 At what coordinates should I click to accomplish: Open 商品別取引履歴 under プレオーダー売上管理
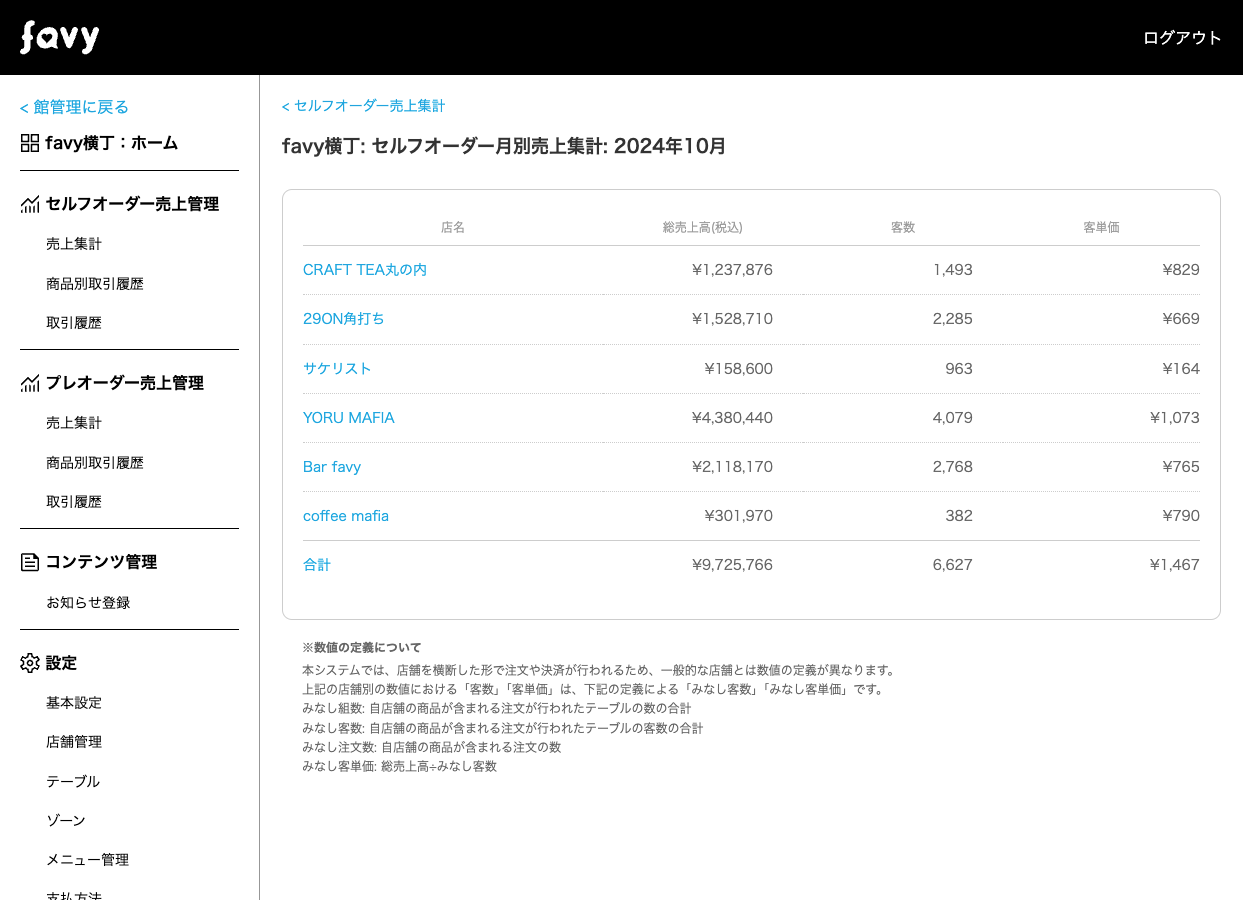pyautogui.click(x=95, y=463)
